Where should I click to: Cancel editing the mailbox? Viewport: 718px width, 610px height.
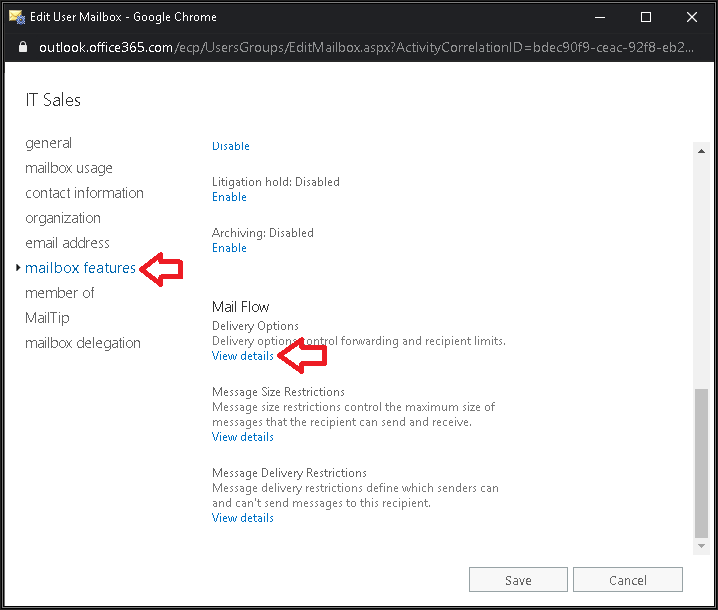[x=628, y=580]
